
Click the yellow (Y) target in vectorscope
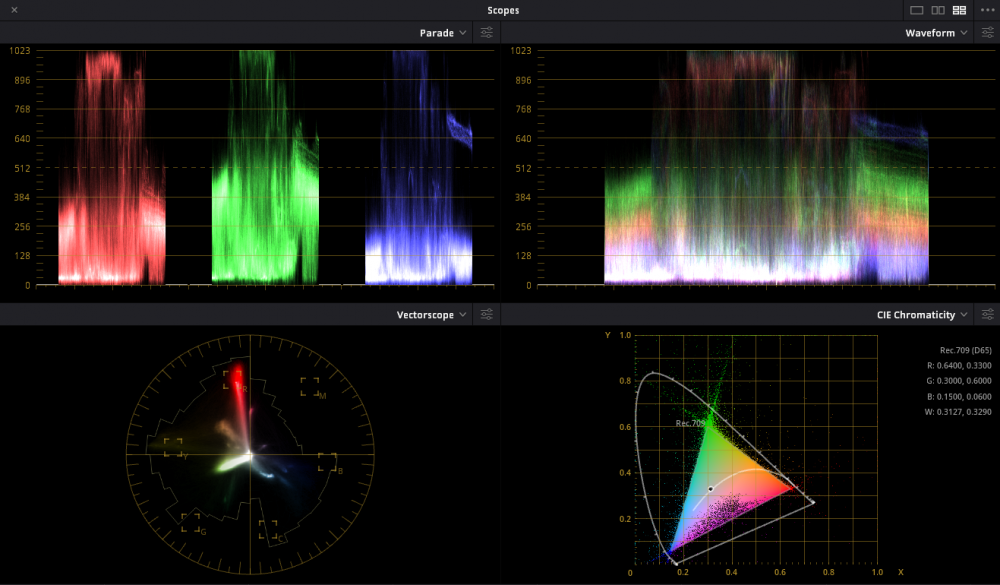tap(173, 447)
